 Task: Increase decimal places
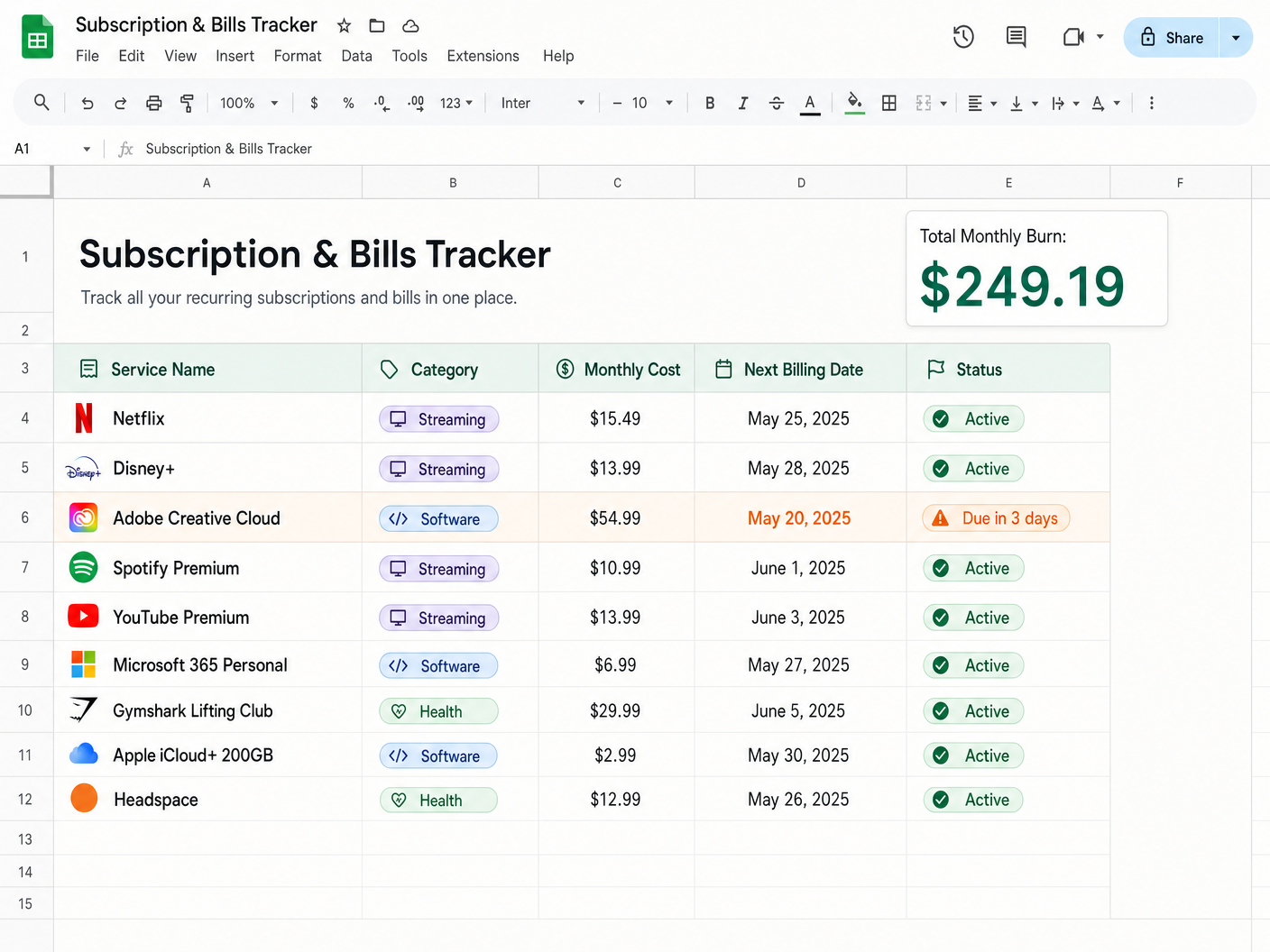[x=416, y=104]
